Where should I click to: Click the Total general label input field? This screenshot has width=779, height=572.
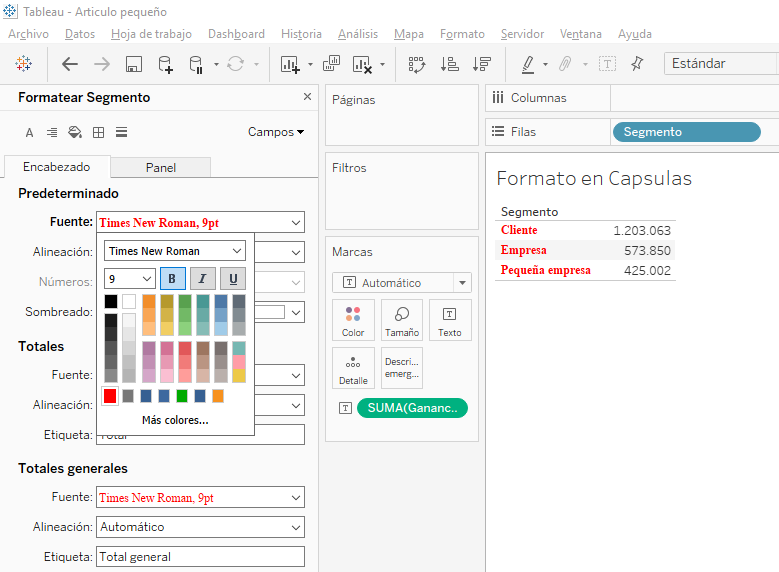[200, 557]
